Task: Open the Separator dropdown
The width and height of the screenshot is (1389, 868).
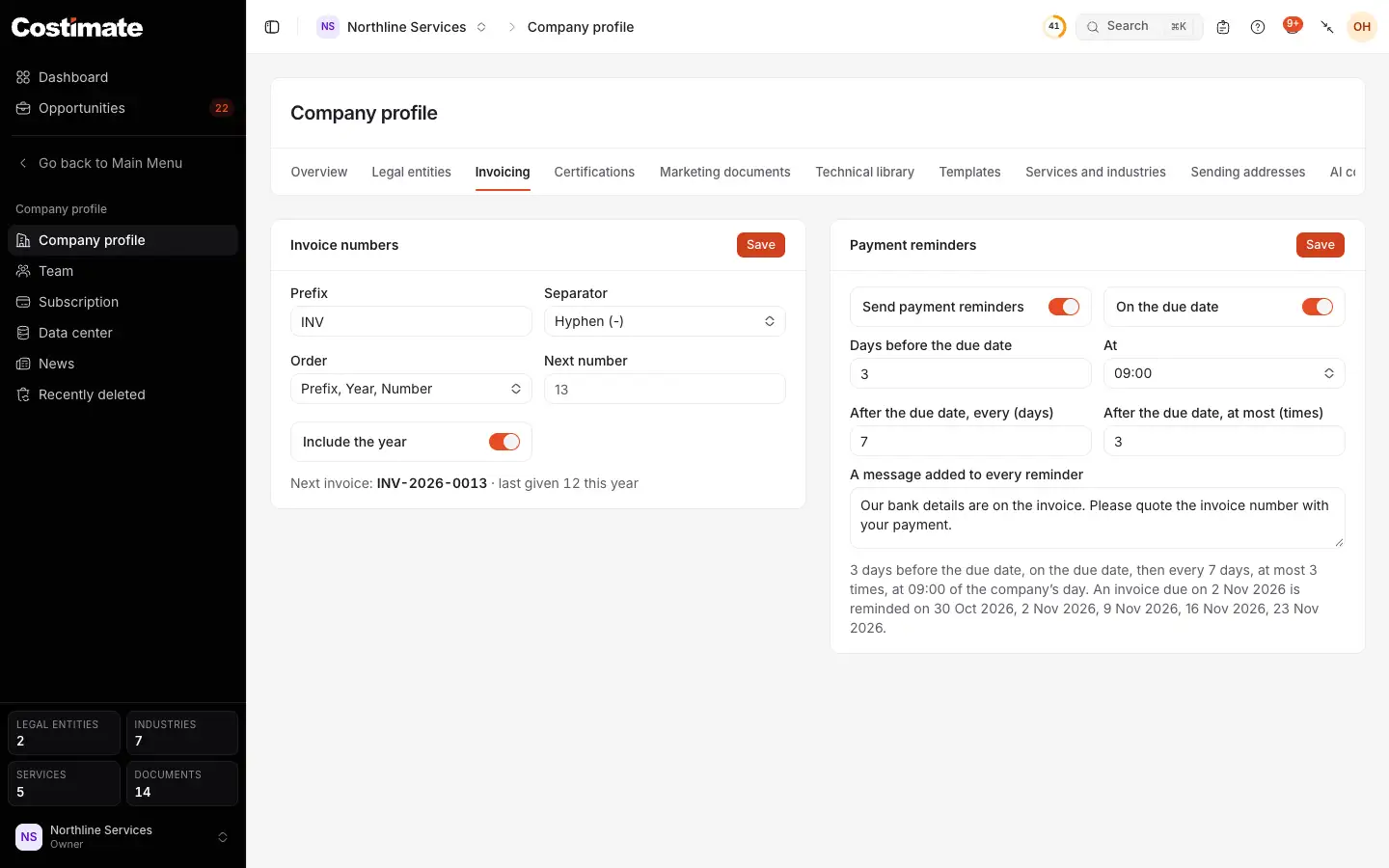Action: 665,321
